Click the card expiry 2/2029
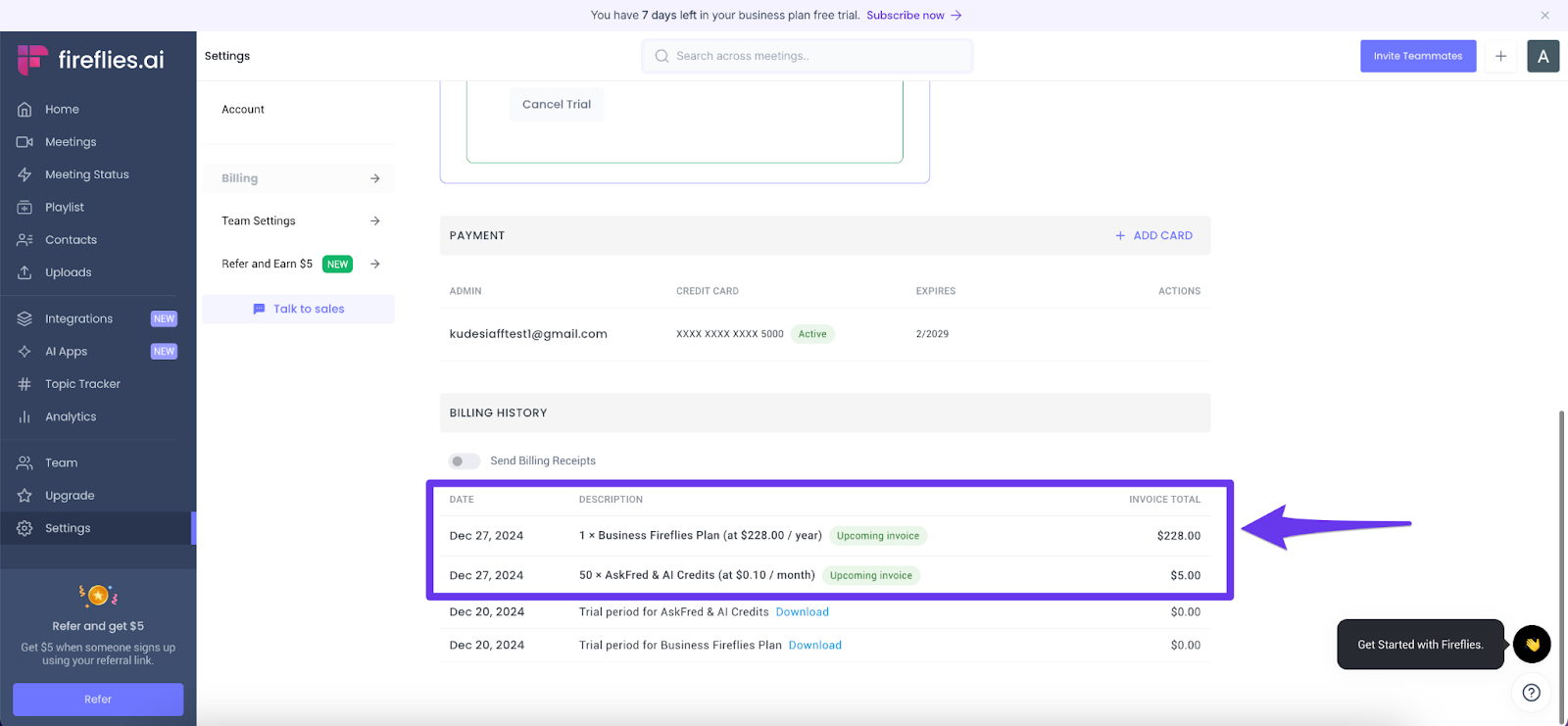Viewport: 1568px width, 726px height. pos(932,334)
